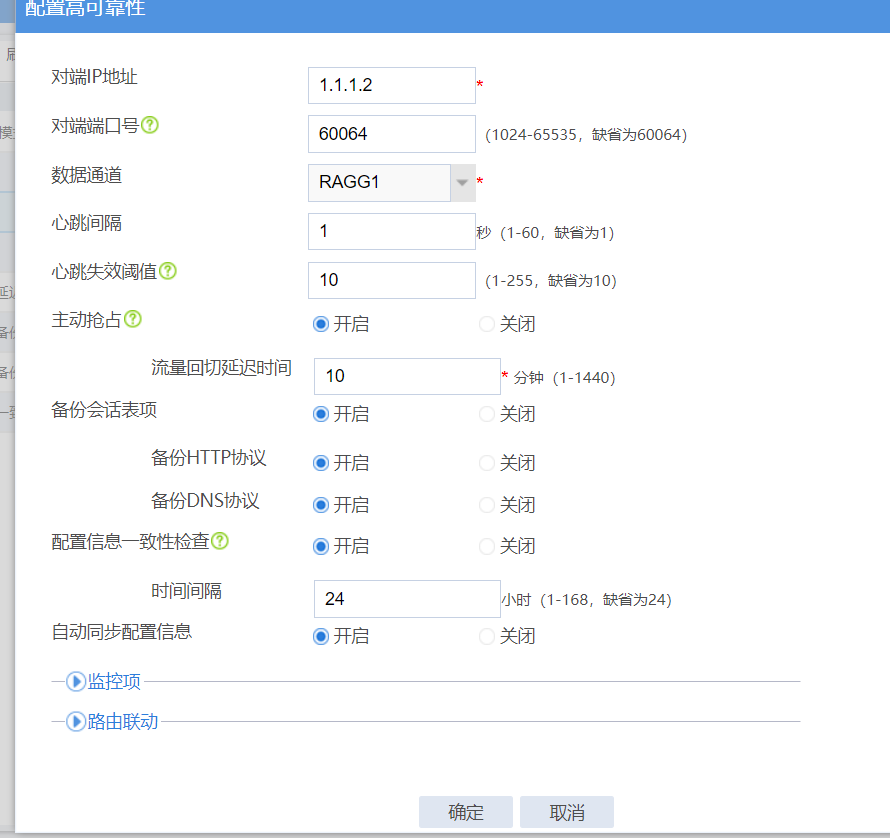This screenshot has height=838, width=890.
Task: Focus the 时间间隔 input with 24
Action: pos(407,598)
